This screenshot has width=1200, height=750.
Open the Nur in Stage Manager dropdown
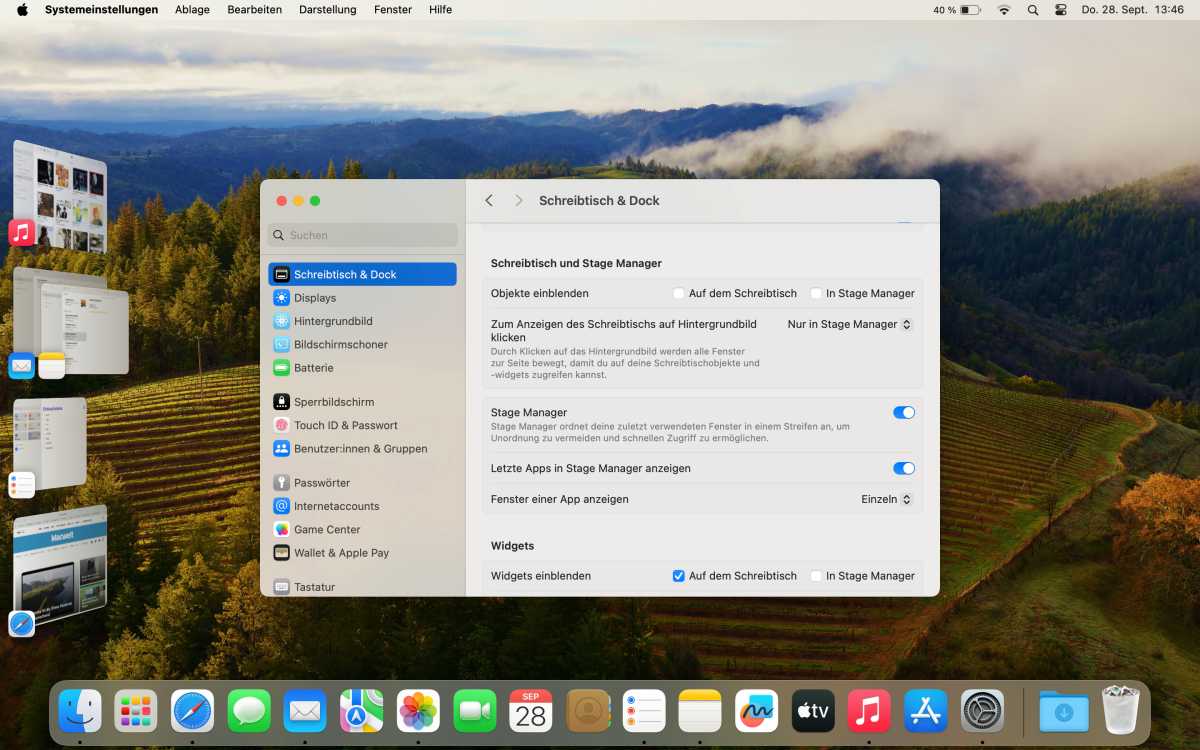click(849, 324)
